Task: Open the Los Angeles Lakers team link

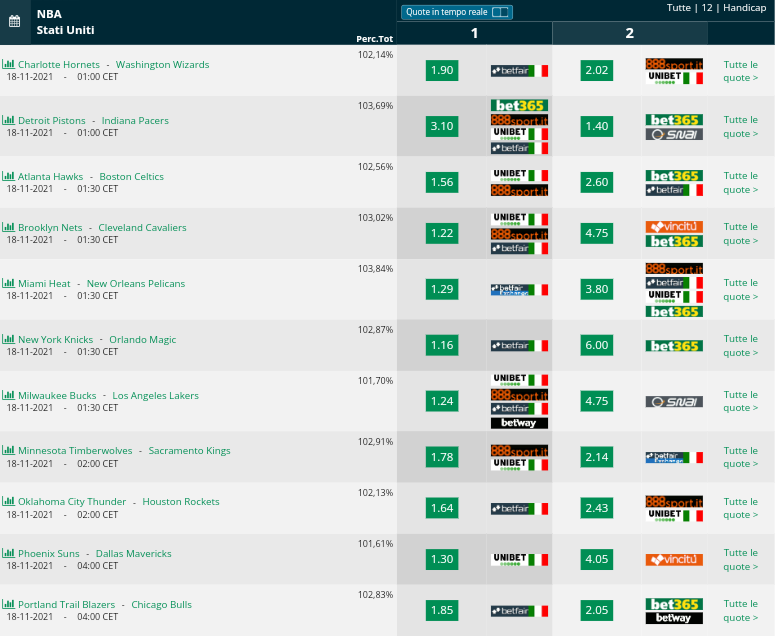Action: [155, 395]
